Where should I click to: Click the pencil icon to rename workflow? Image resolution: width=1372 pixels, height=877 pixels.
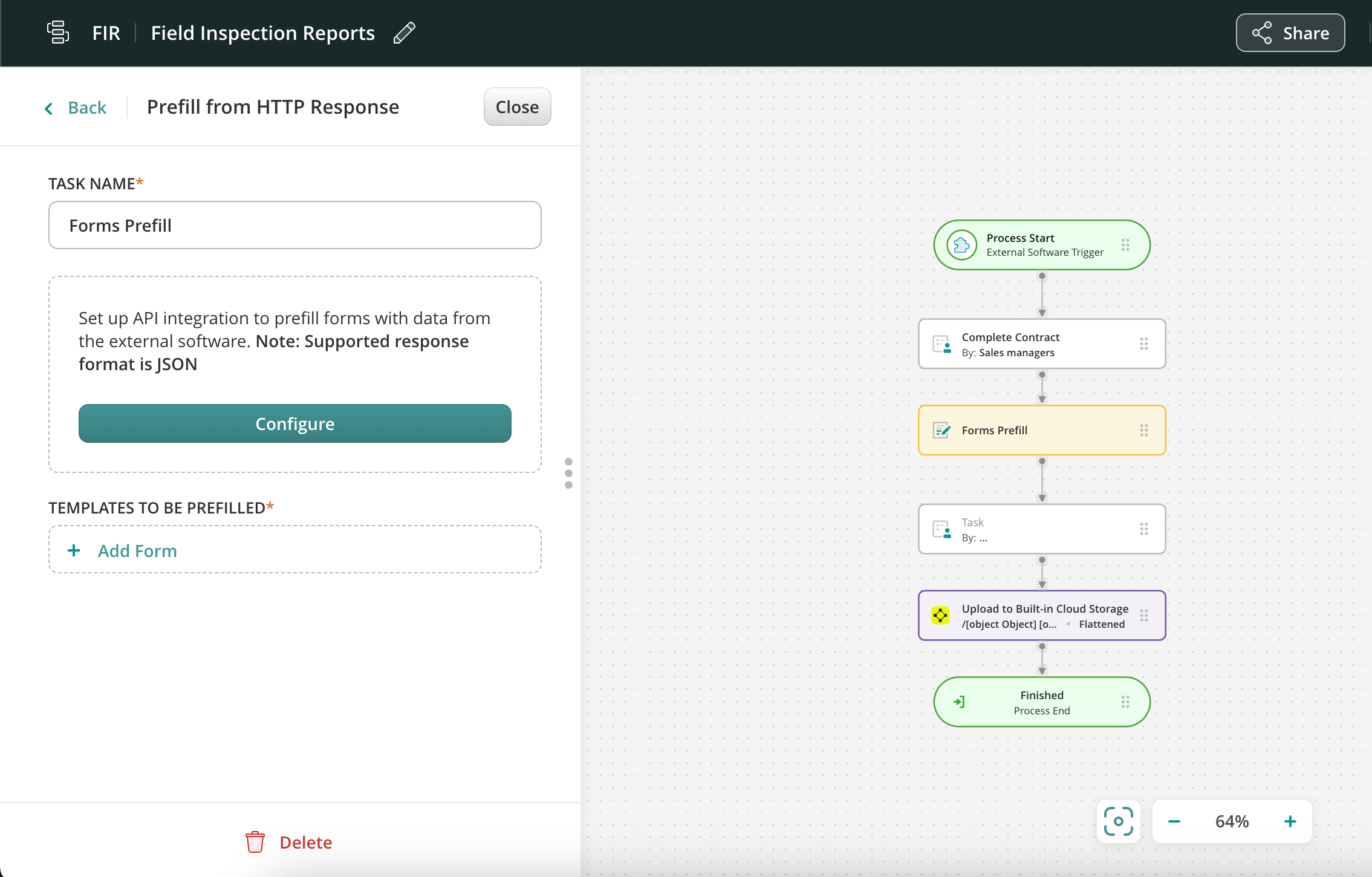404,33
